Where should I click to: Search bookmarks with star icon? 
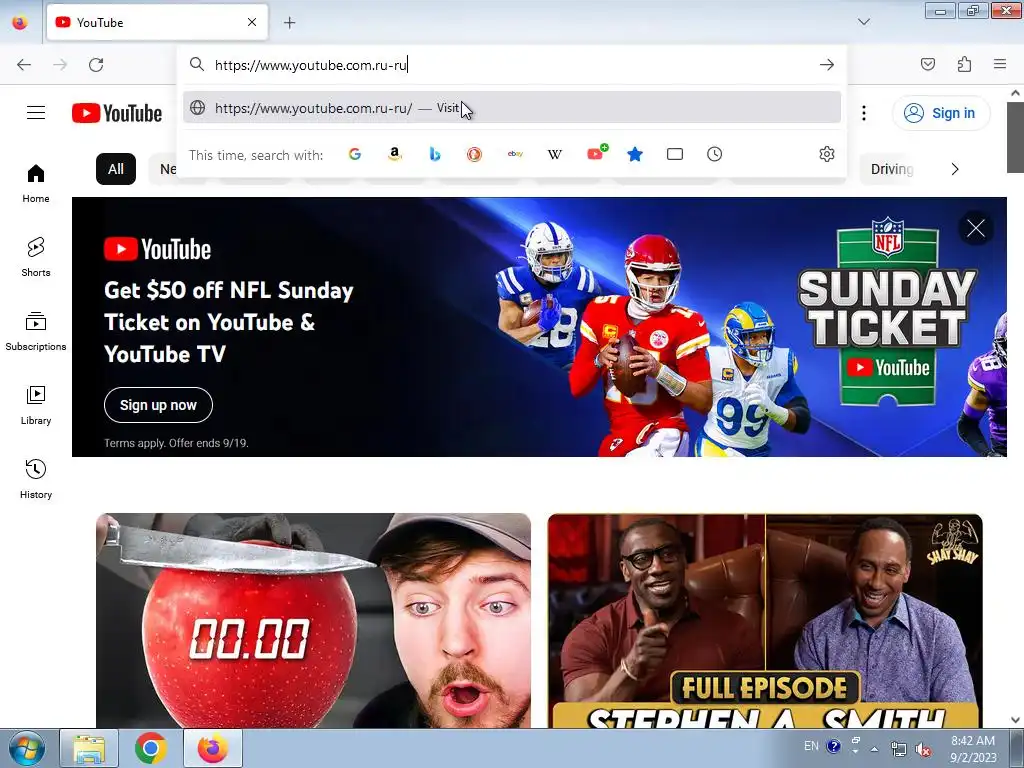click(635, 154)
